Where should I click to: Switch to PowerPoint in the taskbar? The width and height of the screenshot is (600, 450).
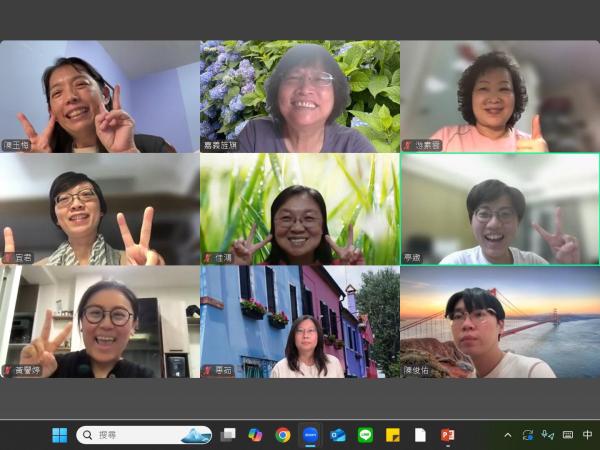click(447, 435)
